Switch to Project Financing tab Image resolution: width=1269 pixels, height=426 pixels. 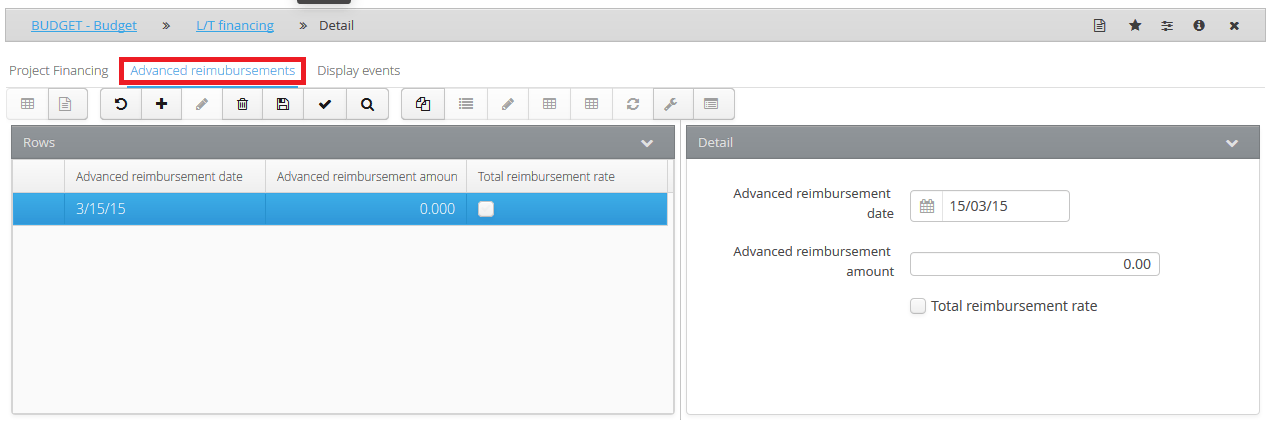(58, 71)
